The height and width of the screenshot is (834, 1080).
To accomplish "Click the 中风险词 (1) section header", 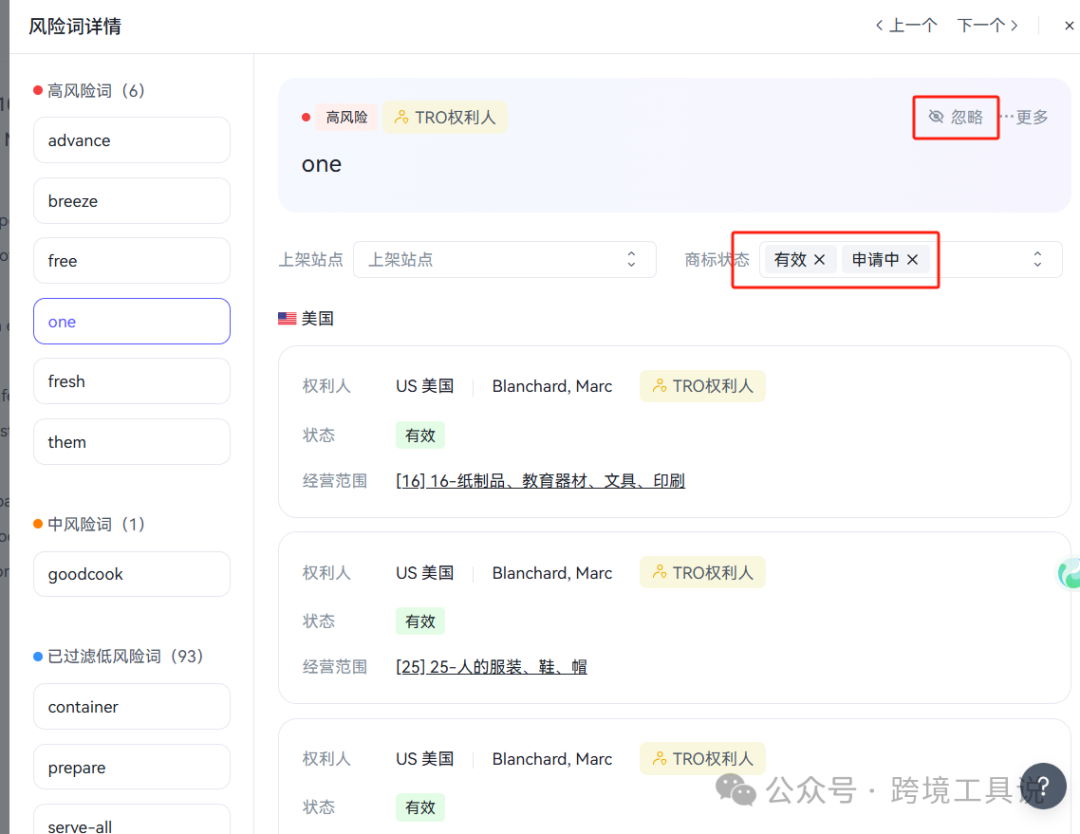I will point(89,524).
